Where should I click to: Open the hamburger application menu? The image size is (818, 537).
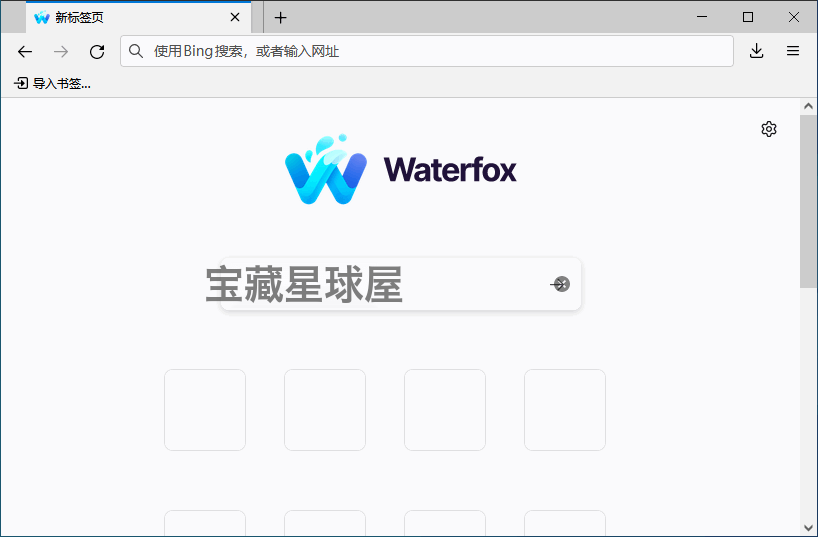coord(793,51)
